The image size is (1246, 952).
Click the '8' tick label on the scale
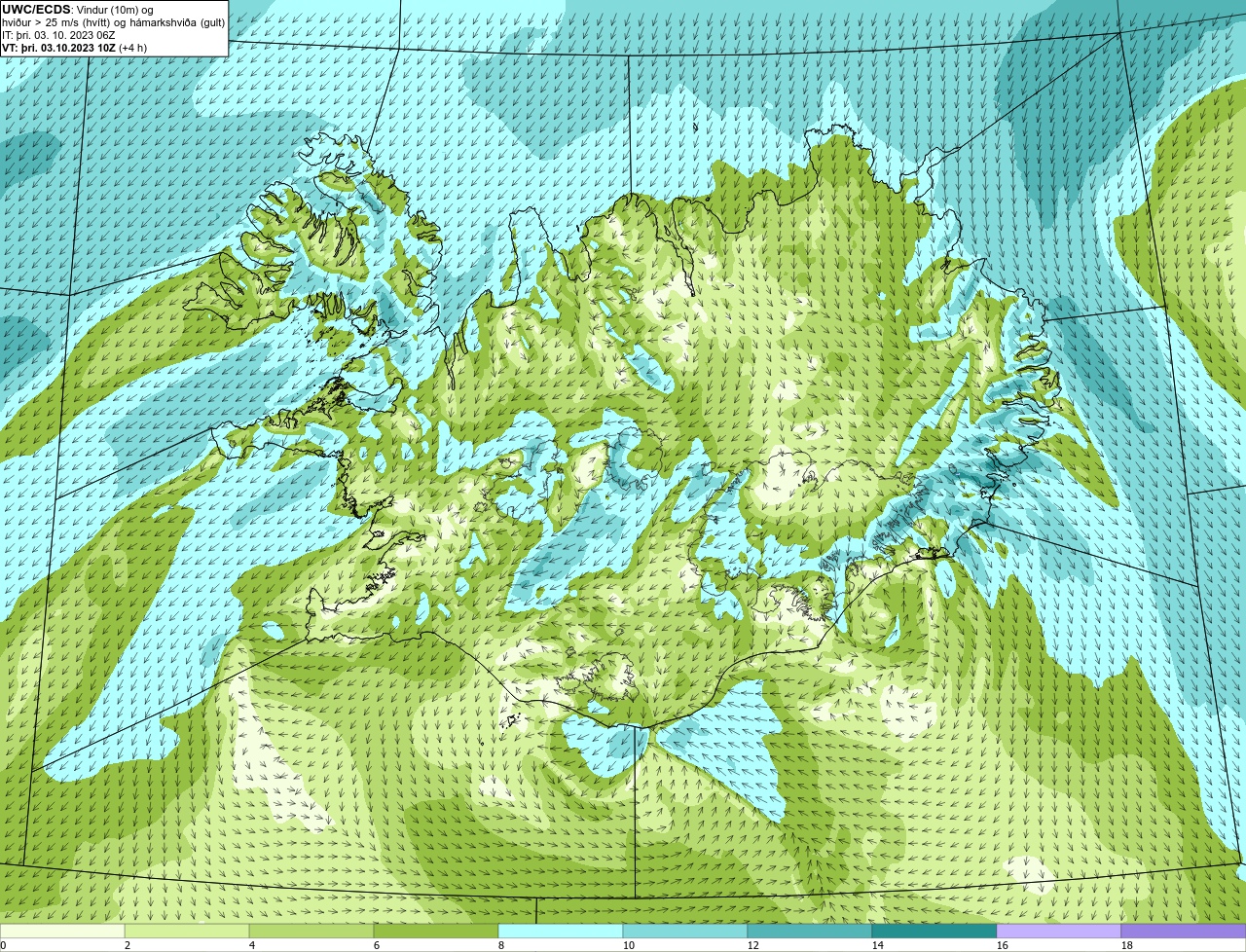pyautogui.click(x=501, y=945)
